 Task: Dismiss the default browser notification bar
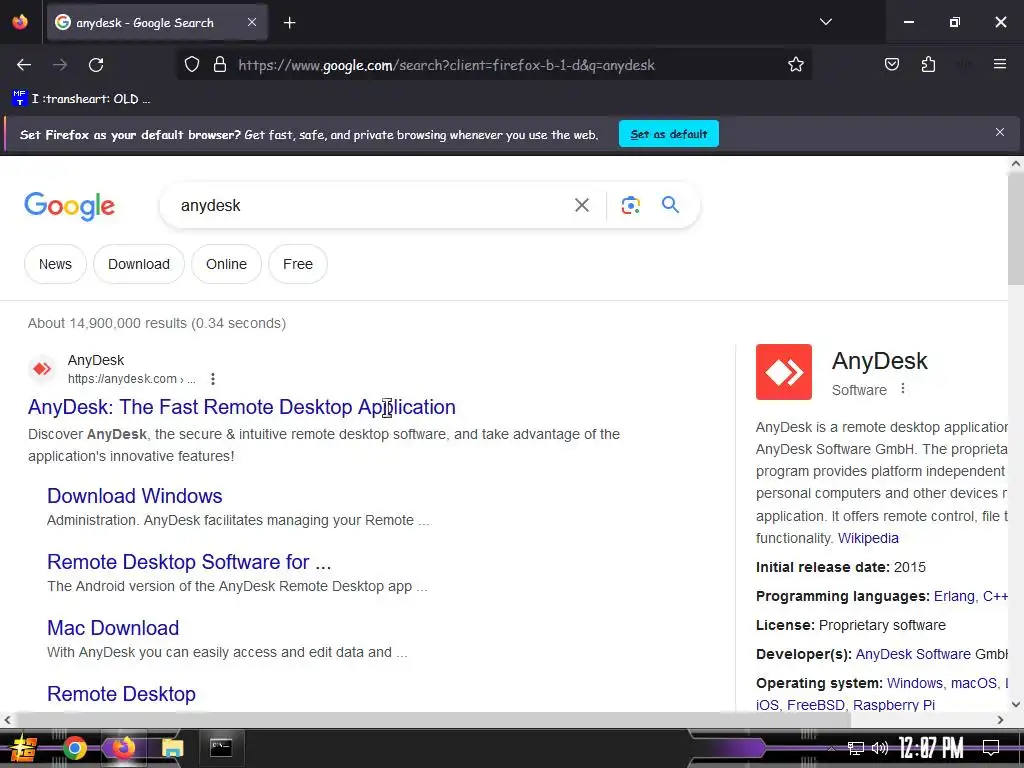point(999,132)
